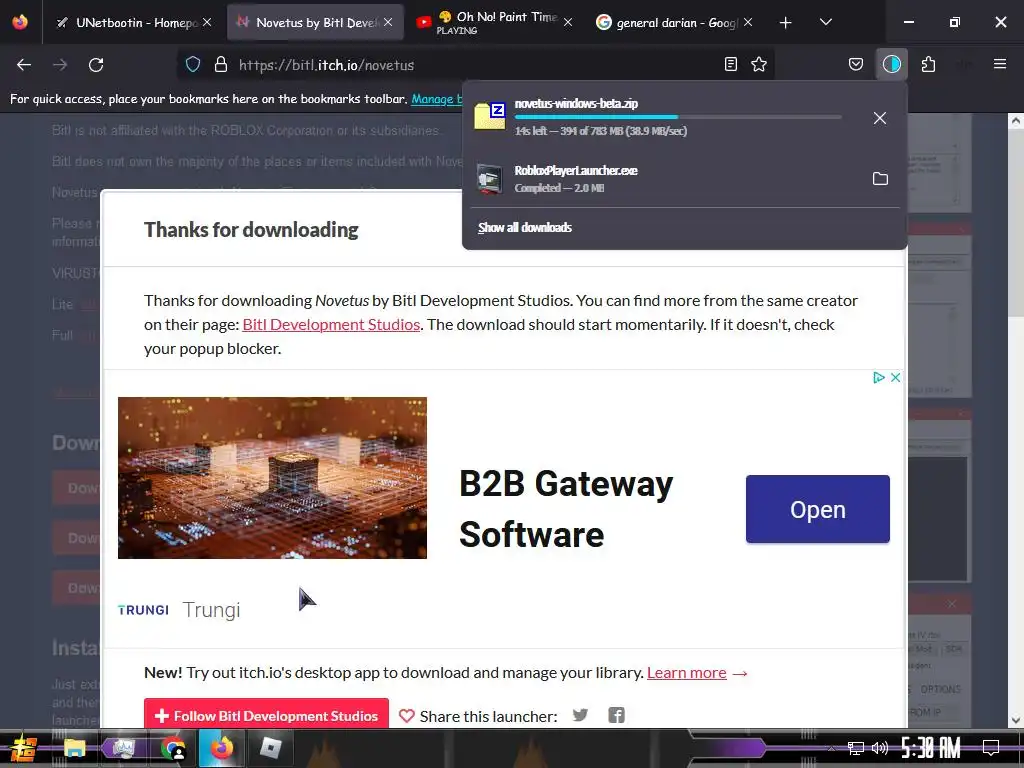Share the launcher on Facebook

(x=616, y=715)
